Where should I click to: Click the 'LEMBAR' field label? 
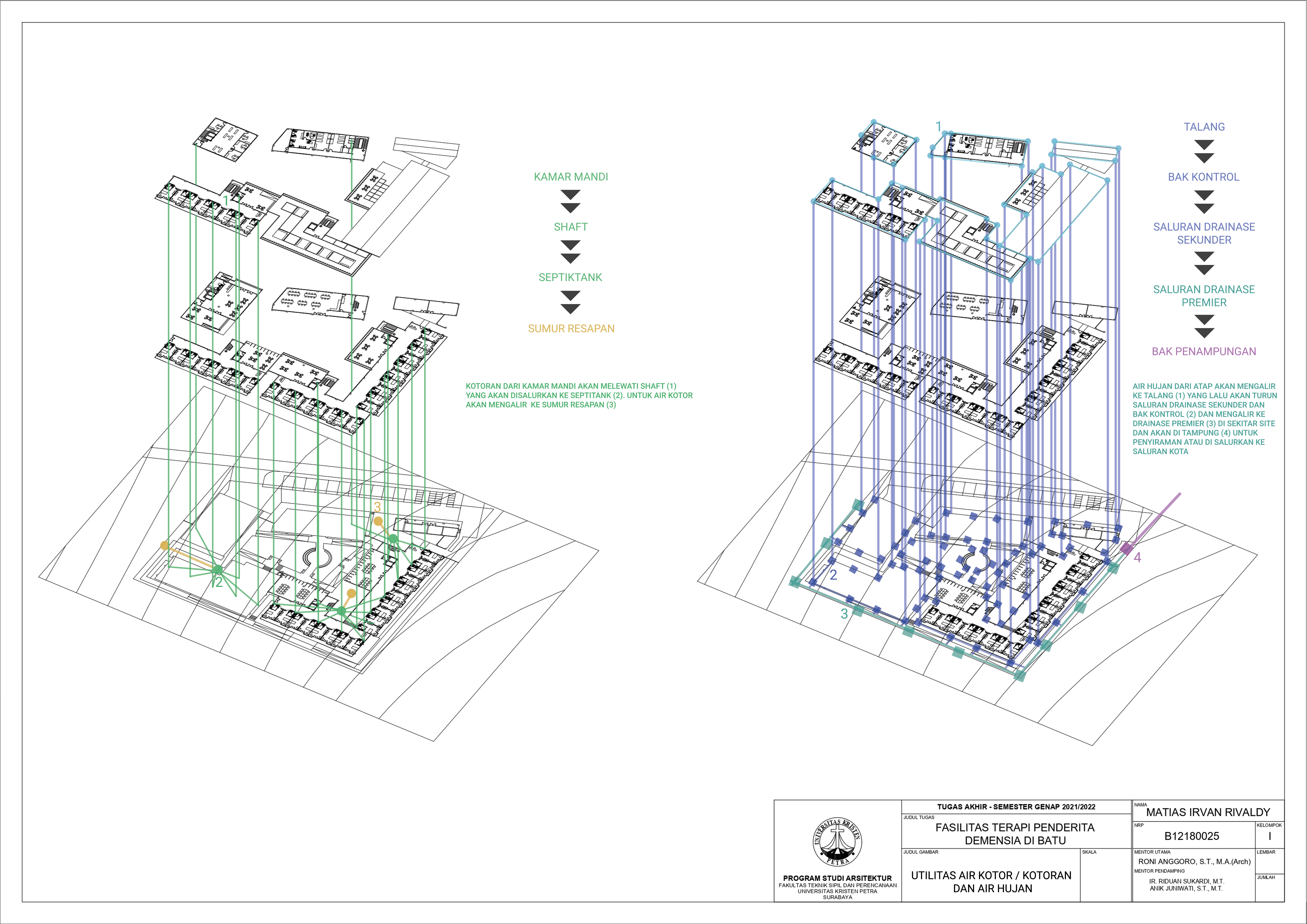pos(1266,852)
